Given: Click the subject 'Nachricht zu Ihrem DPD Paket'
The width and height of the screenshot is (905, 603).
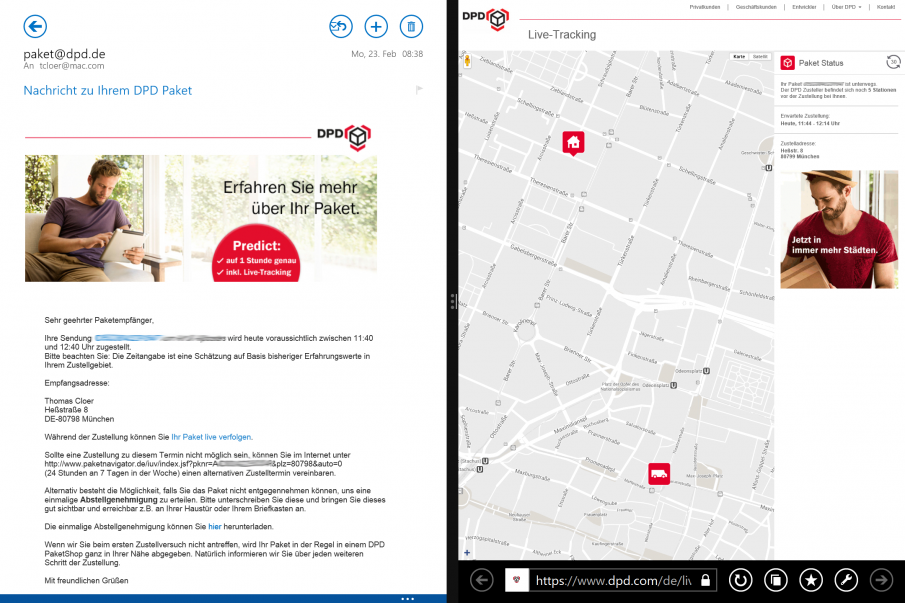Looking at the screenshot, I should tap(107, 90).
